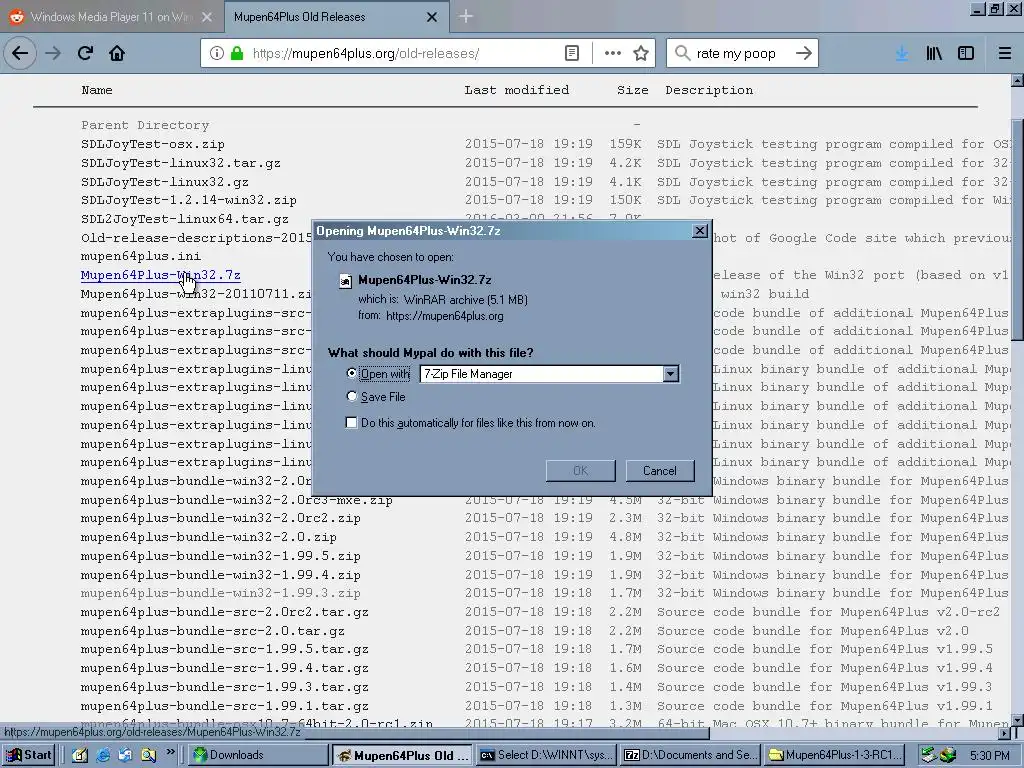Click the file icon beside Mupen64Plus-Win32.7z
Screen dimensions: 1024x768
click(345, 281)
